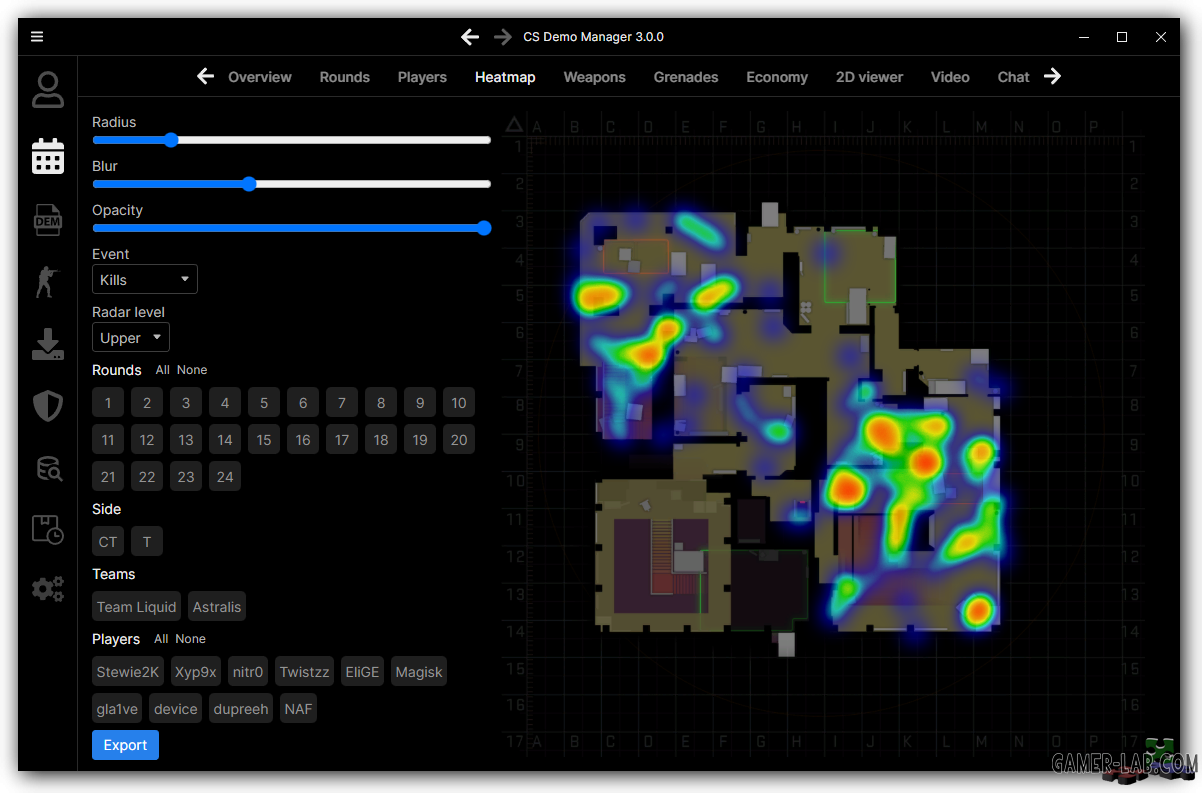Switch to the 2D viewer tab

pos(869,77)
